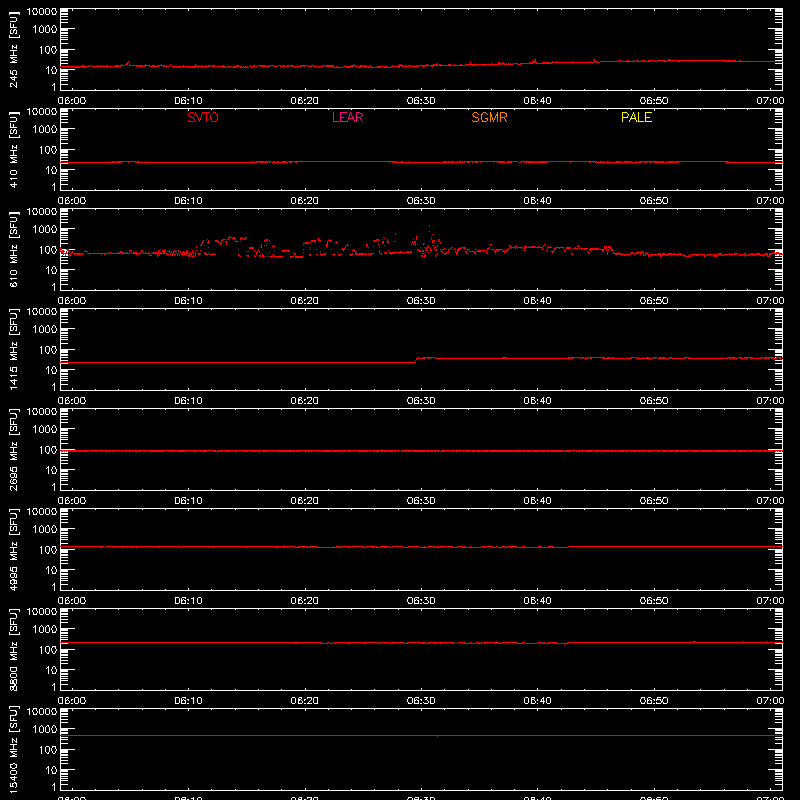Click the yellow PALE station label
The width and height of the screenshot is (800, 800).
click(636, 117)
